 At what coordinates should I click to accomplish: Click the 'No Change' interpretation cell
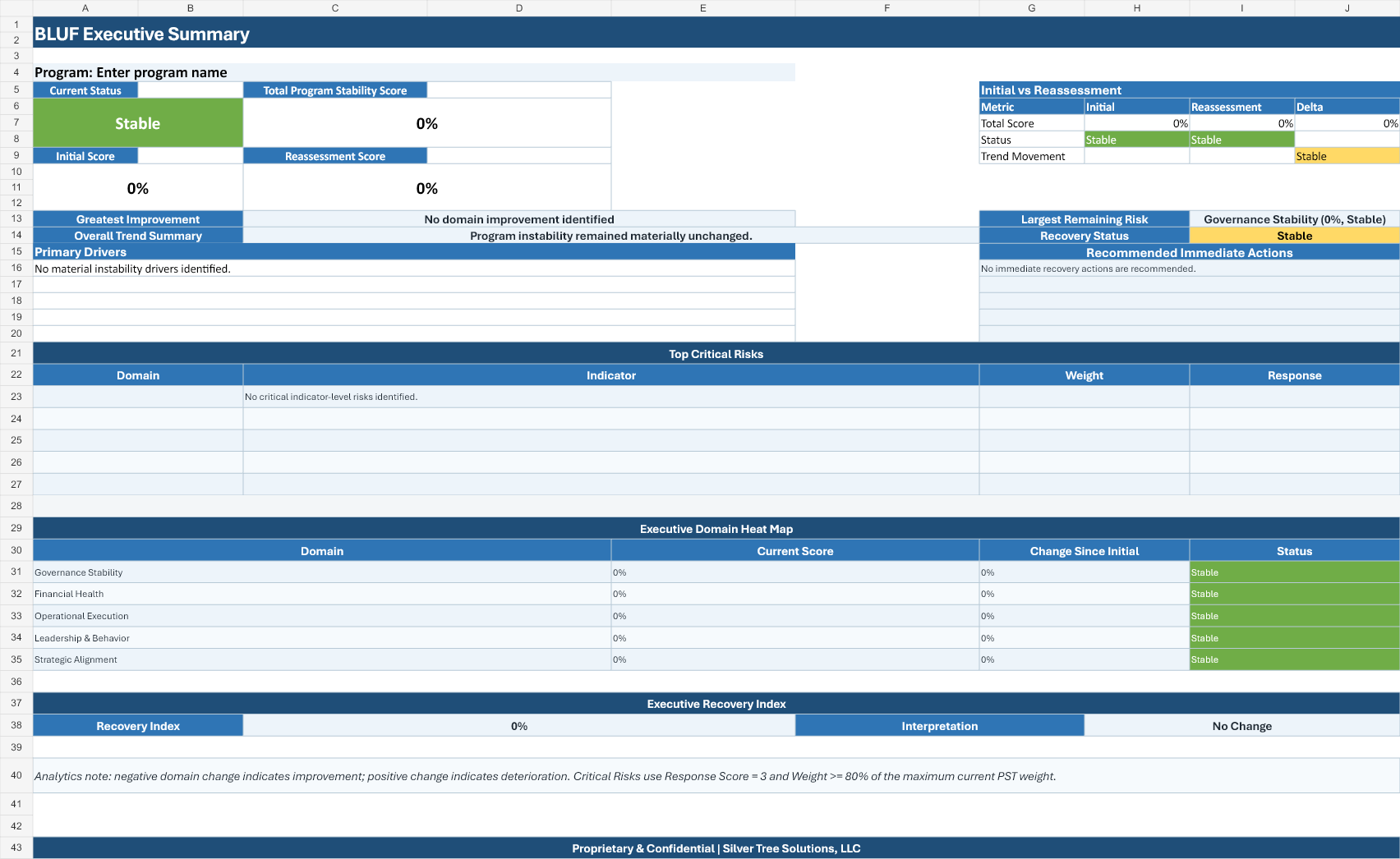click(1242, 726)
